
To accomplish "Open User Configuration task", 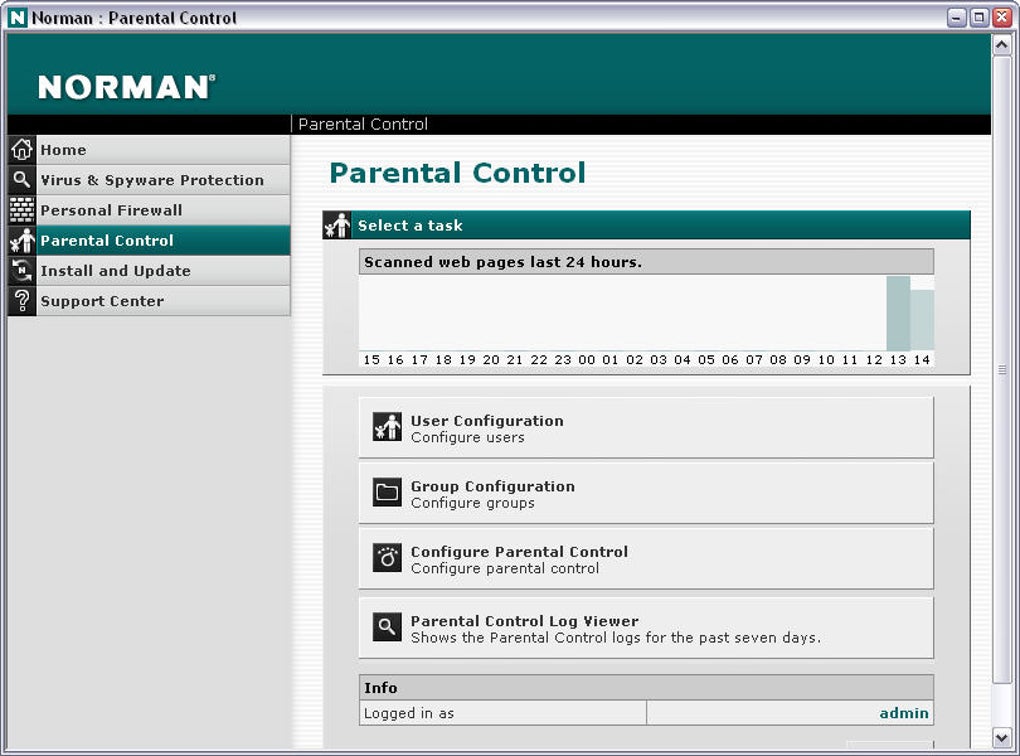I will click(x=646, y=427).
